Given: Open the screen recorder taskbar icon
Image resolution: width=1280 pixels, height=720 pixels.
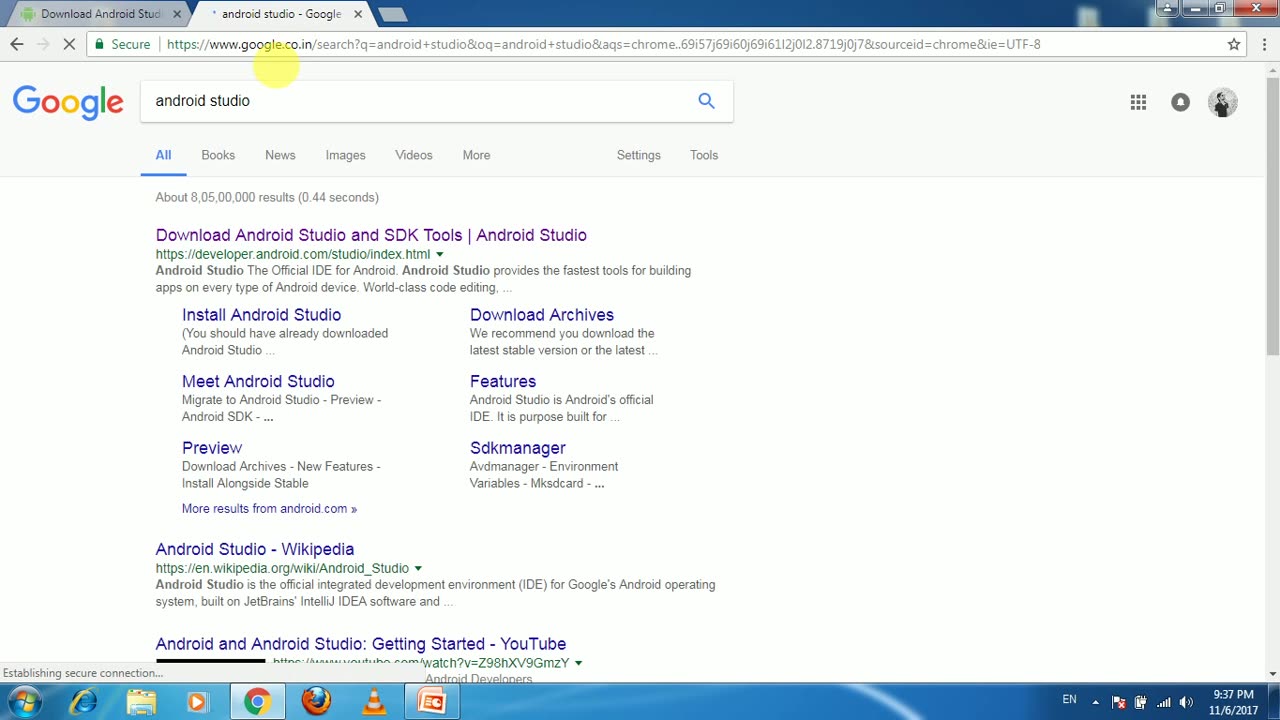Looking at the screenshot, I should coord(432,702).
